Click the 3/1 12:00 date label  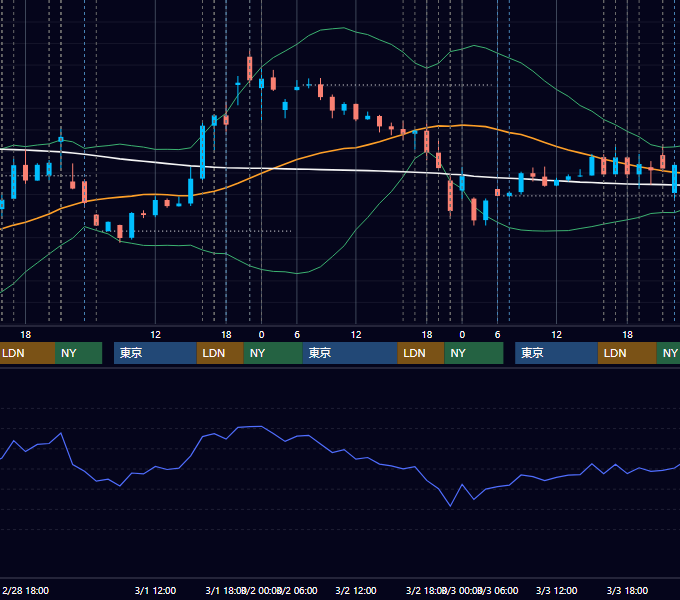(x=155, y=590)
